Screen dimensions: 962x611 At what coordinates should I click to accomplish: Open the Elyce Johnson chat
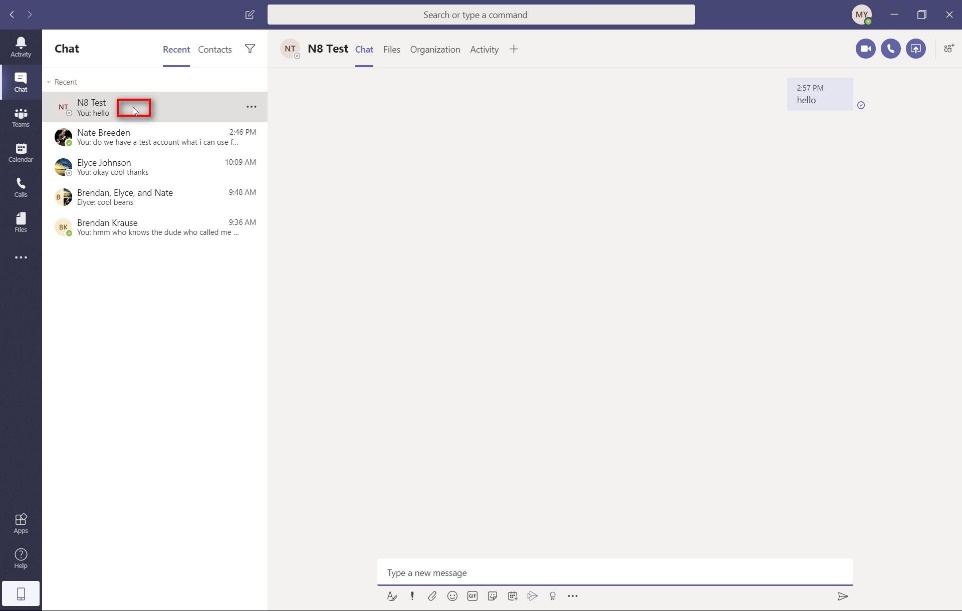155,167
